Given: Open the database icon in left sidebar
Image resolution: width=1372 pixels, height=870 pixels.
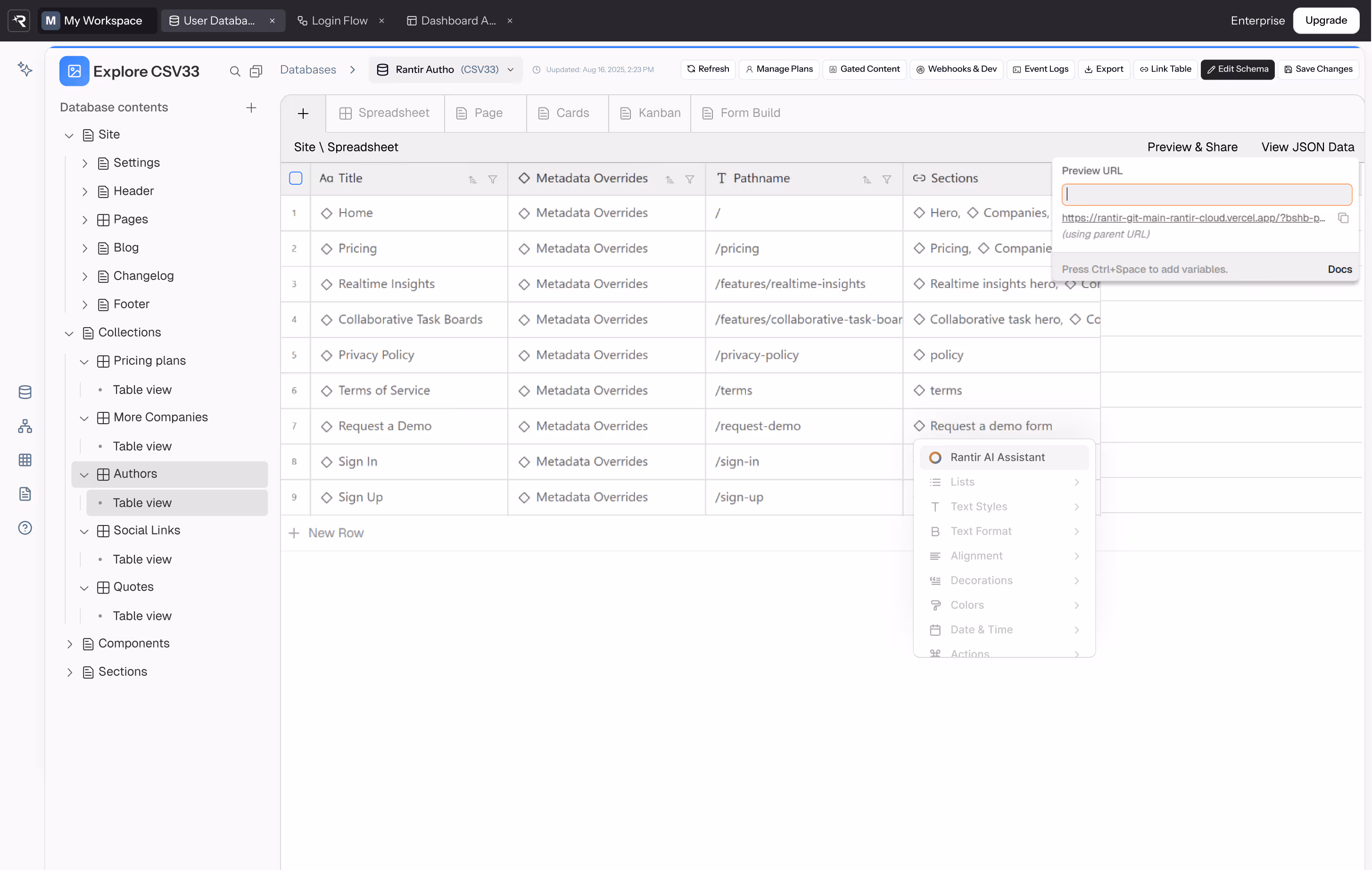Looking at the screenshot, I should coord(25,392).
